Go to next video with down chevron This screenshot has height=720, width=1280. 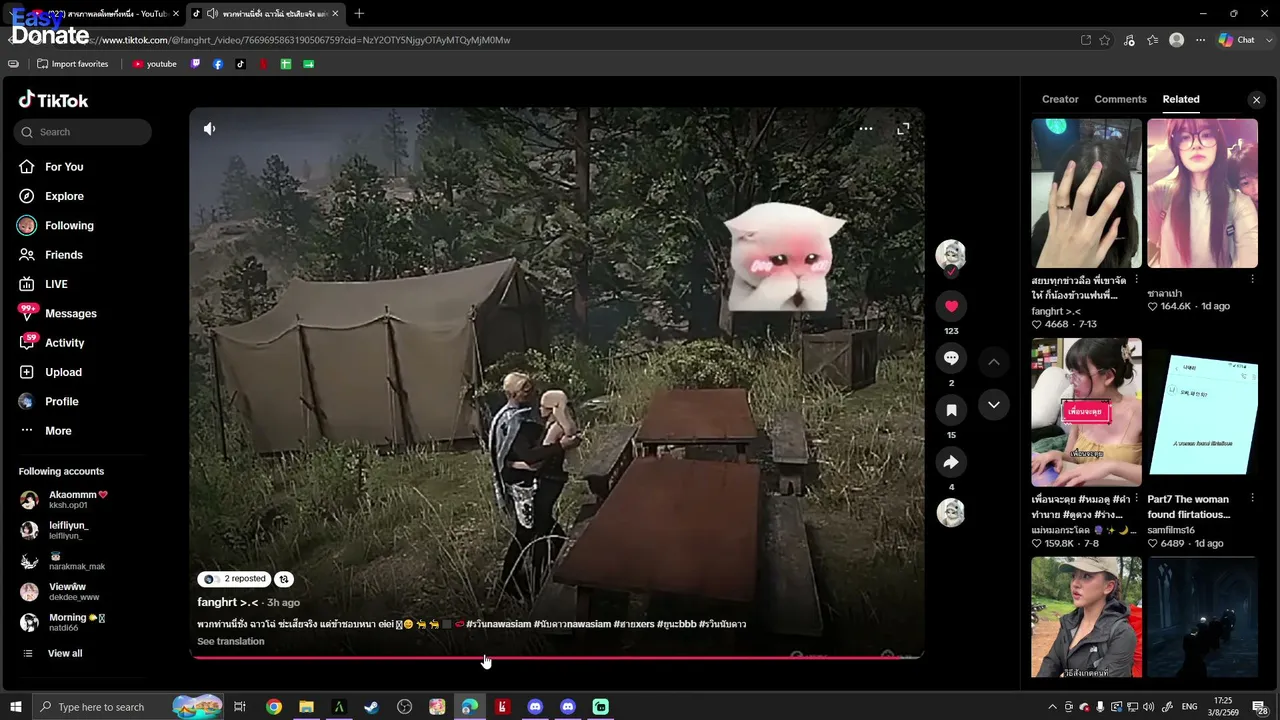993,405
